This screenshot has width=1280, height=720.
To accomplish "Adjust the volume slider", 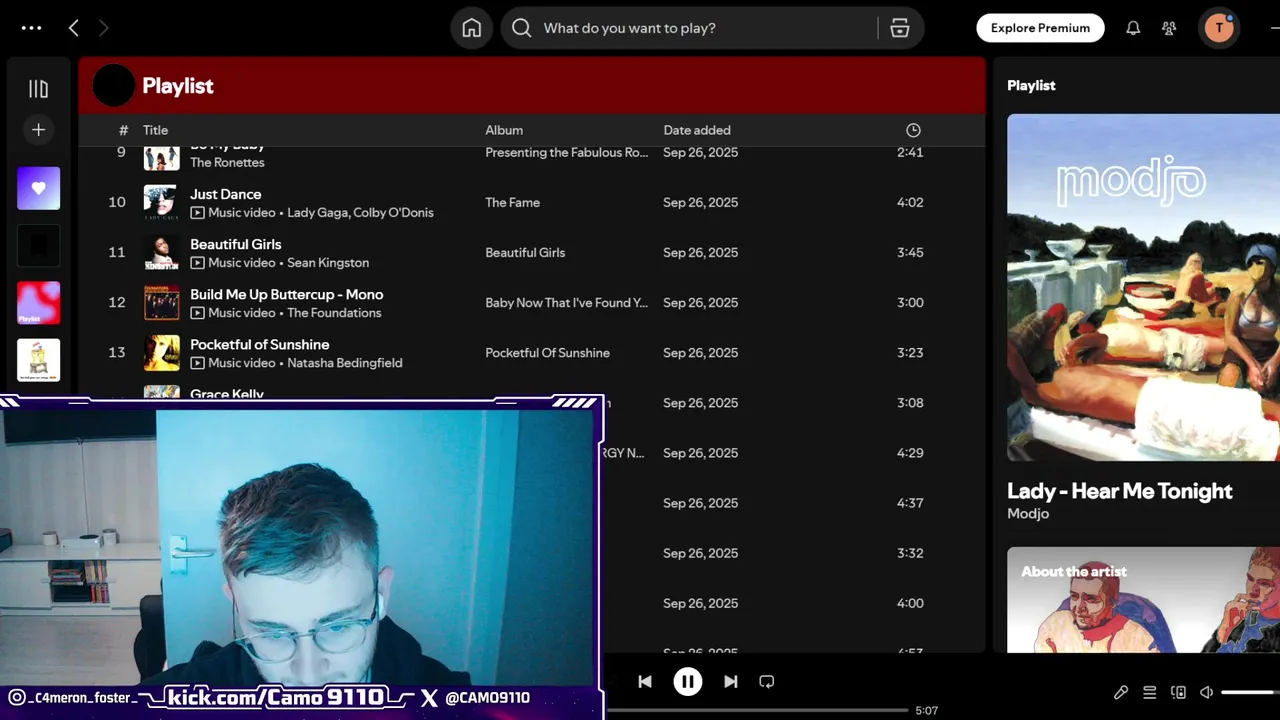I will (x=1248, y=692).
